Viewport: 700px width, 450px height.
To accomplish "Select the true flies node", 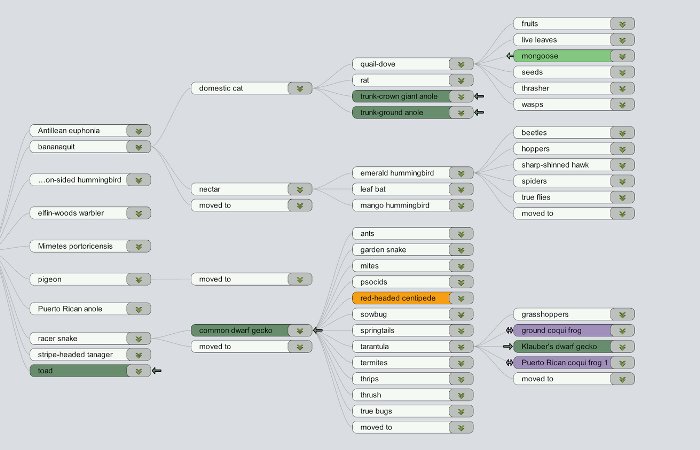I will click(574, 197).
